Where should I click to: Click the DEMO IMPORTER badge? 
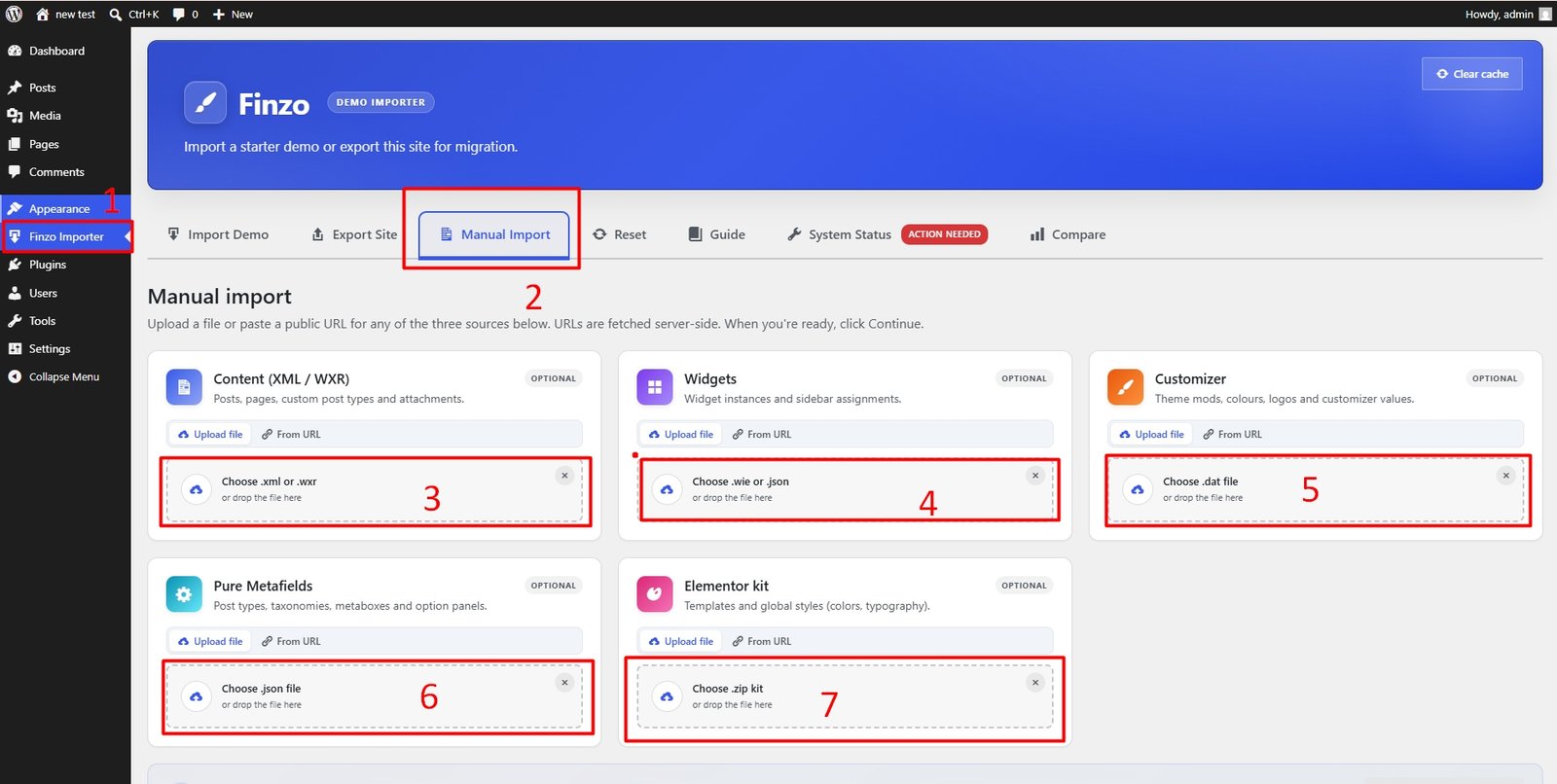click(x=380, y=102)
